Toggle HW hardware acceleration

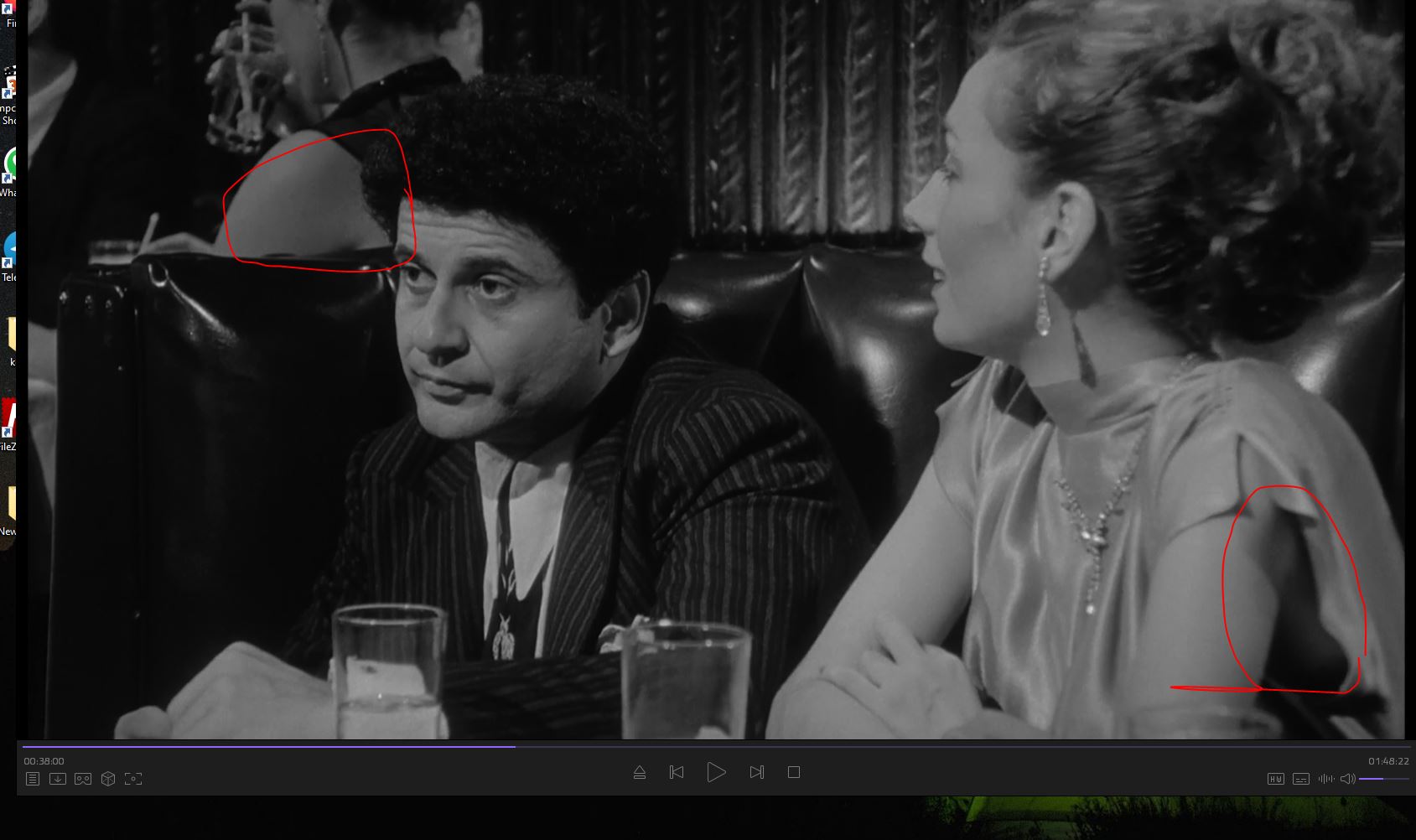pyautogui.click(x=1275, y=779)
